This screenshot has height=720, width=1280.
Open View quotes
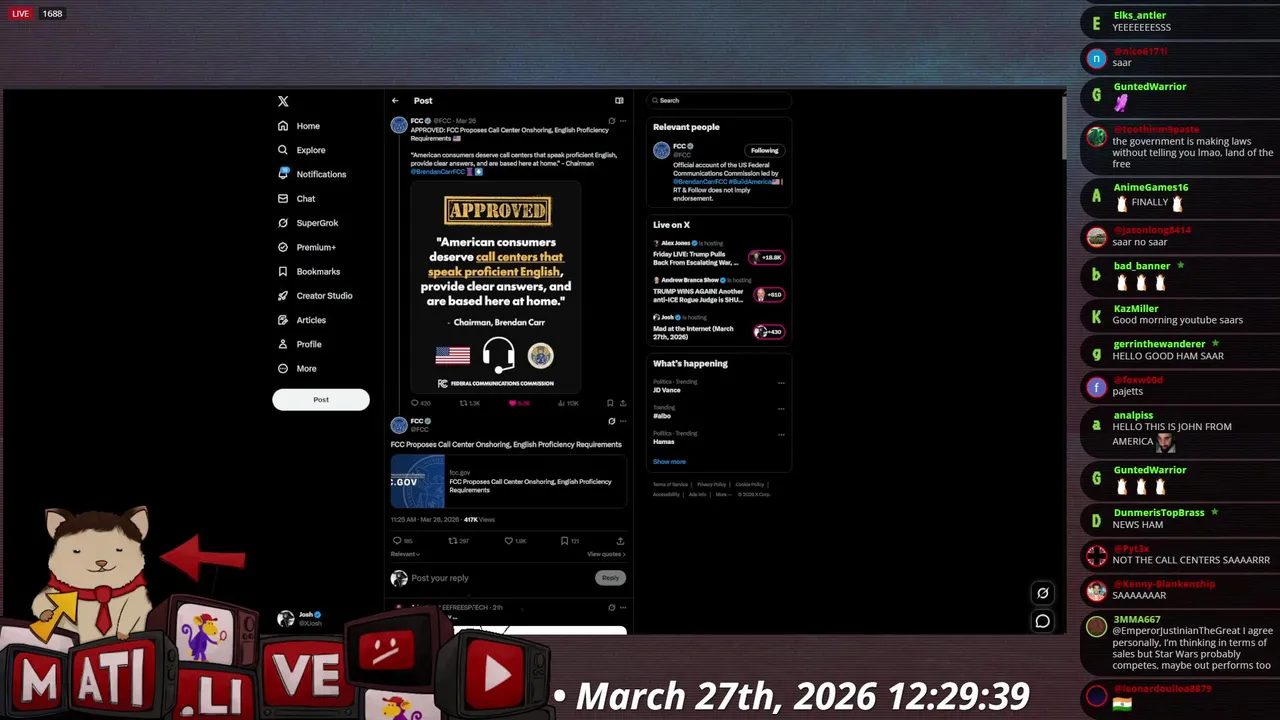click(606, 554)
